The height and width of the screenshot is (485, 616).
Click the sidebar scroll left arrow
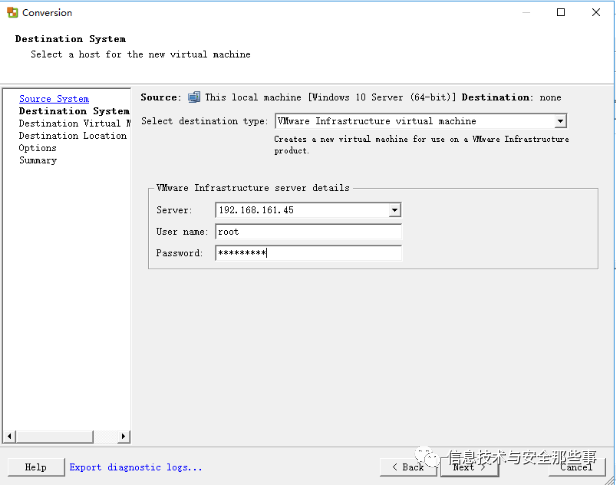click(x=9, y=436)
